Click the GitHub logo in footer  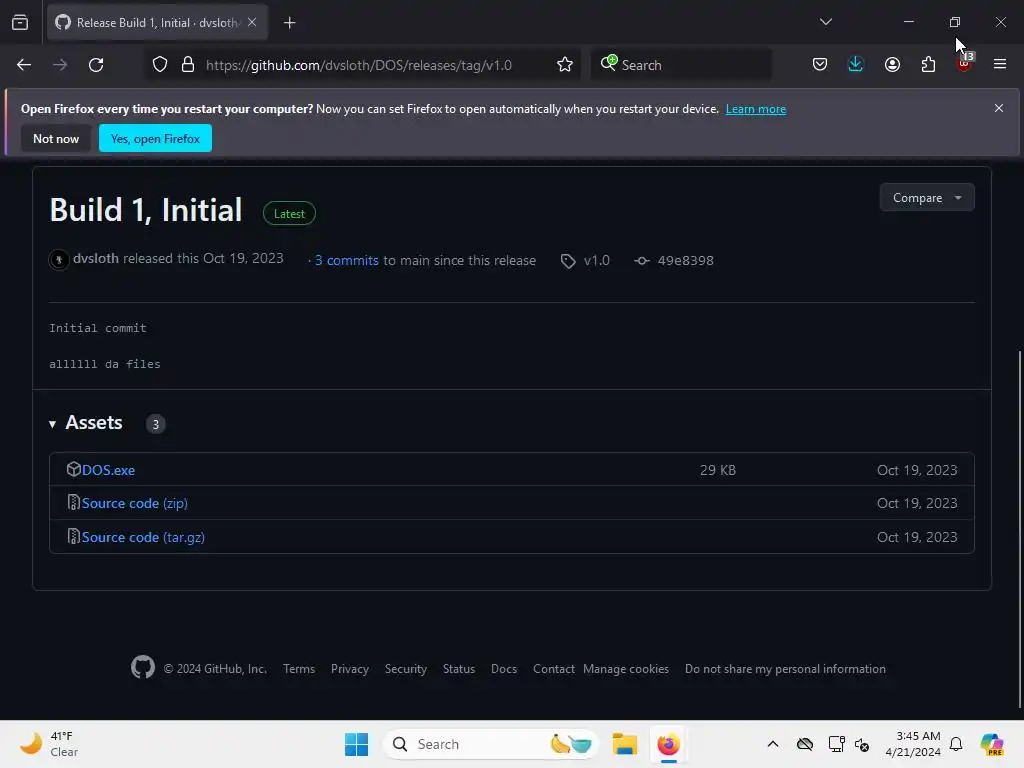142,667
